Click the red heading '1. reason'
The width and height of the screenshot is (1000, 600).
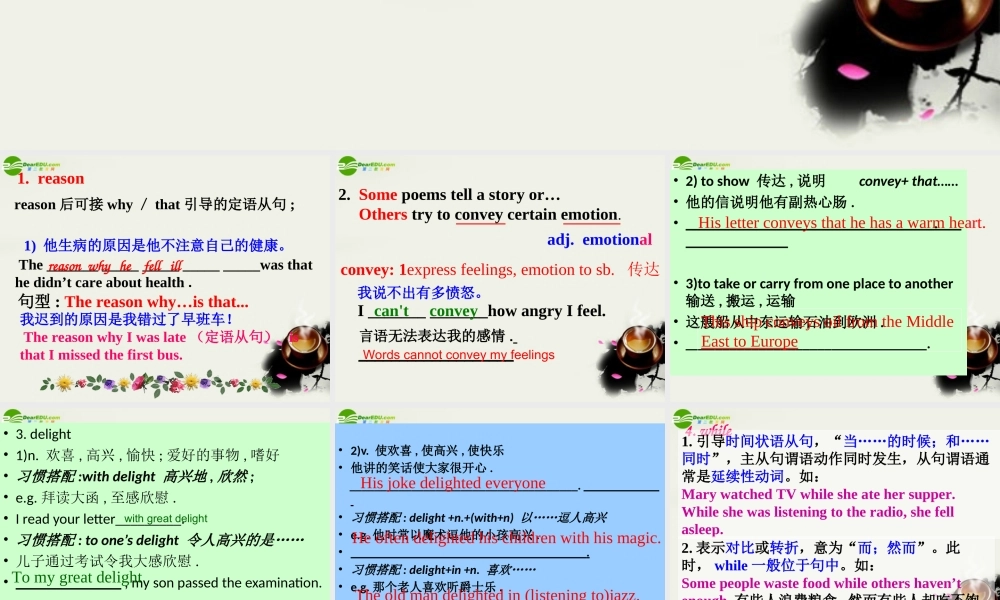pos(50,179)
